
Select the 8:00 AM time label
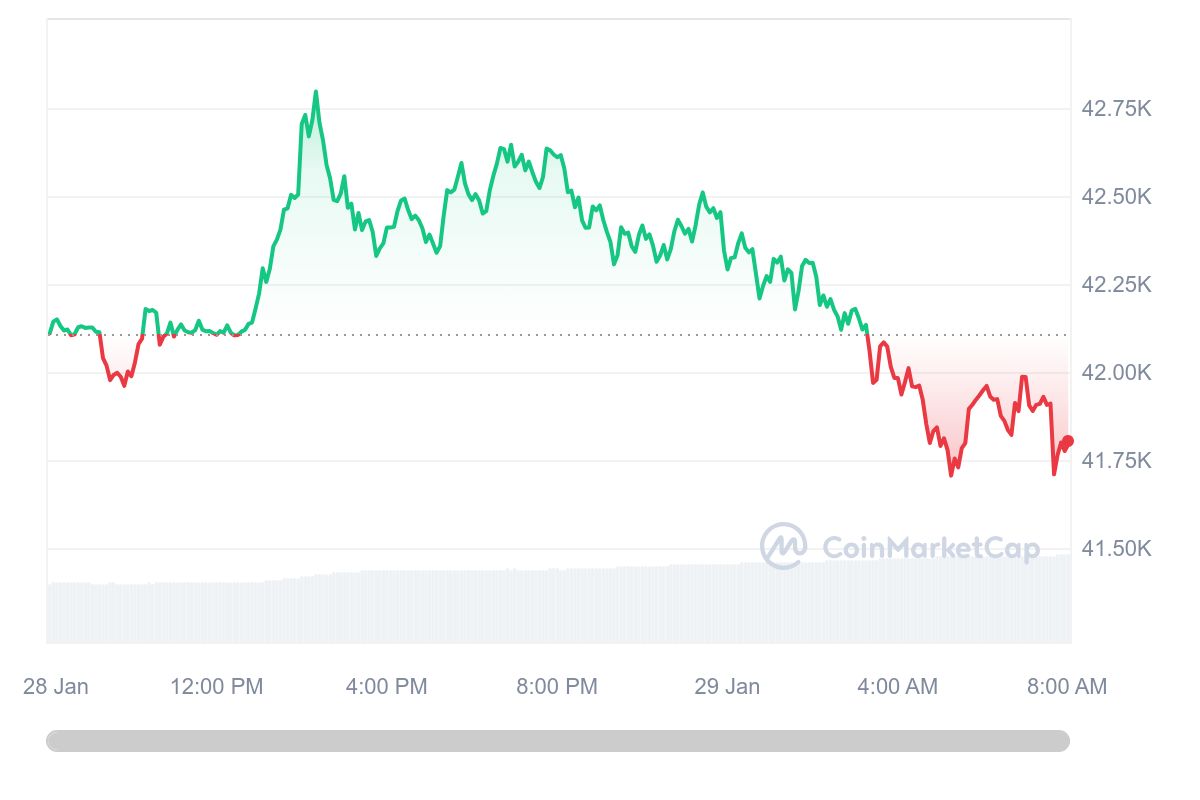click(x=1066, y=687)
